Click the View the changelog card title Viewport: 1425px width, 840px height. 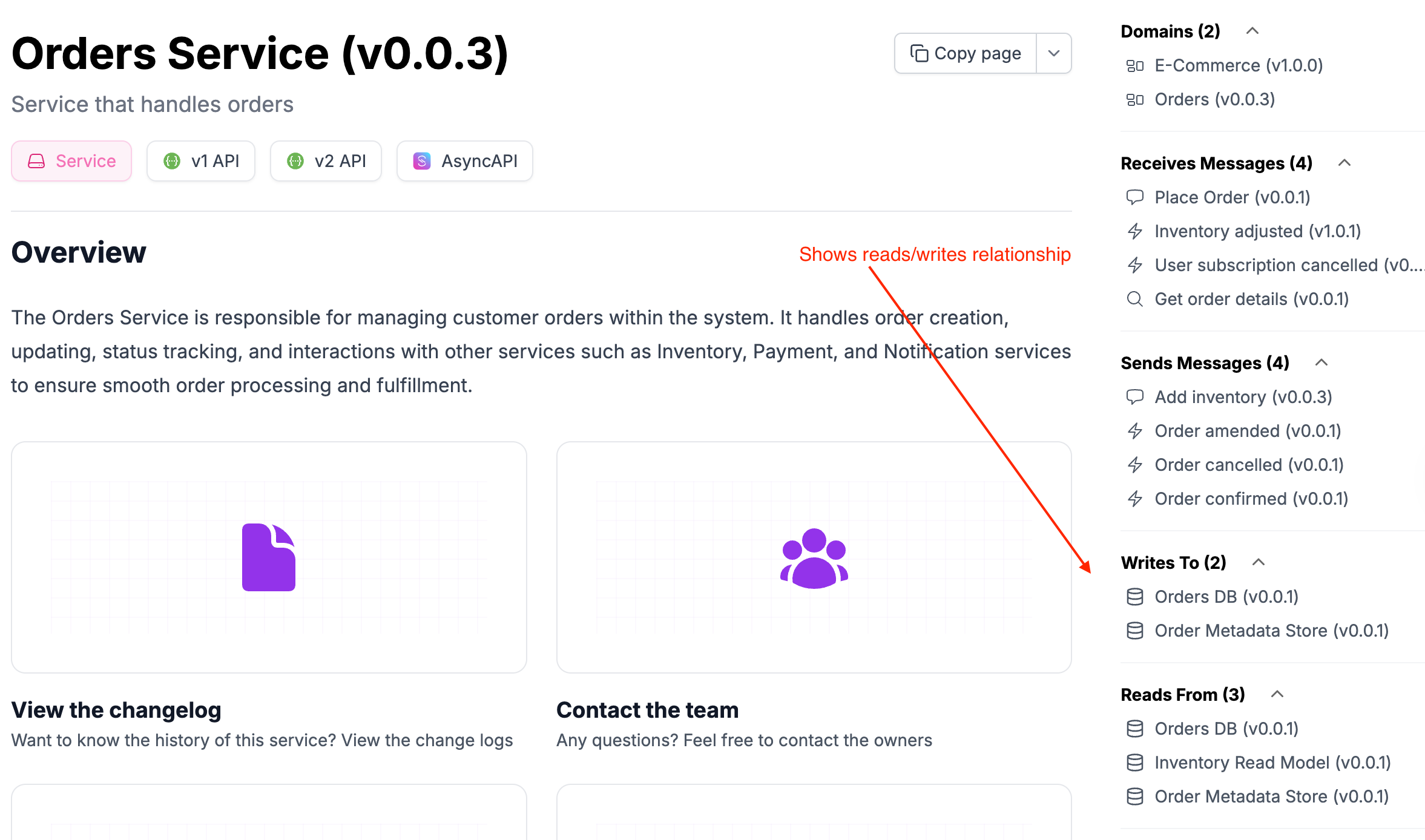[x=116, y=710]
